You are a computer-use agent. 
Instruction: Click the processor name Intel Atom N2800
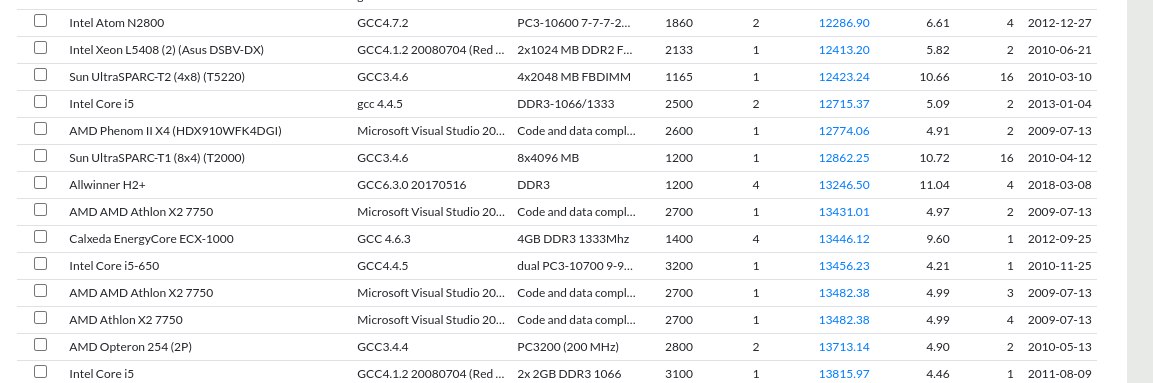click(x=116, y=23)
